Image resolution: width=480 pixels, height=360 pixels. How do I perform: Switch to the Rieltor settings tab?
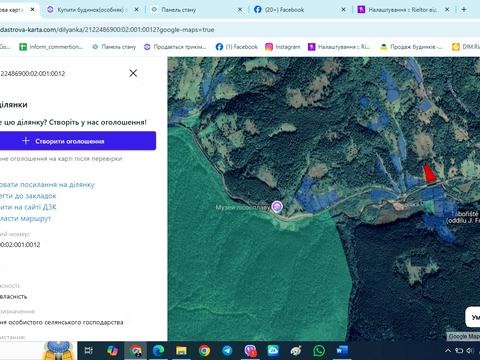(x=402, y=10)
